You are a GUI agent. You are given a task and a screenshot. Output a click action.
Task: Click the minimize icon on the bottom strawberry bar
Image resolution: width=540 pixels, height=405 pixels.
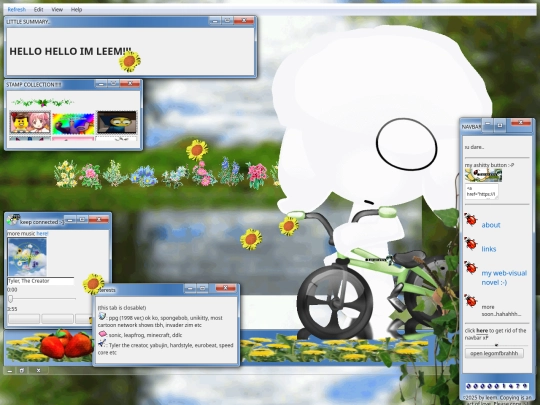pos(10,371)
